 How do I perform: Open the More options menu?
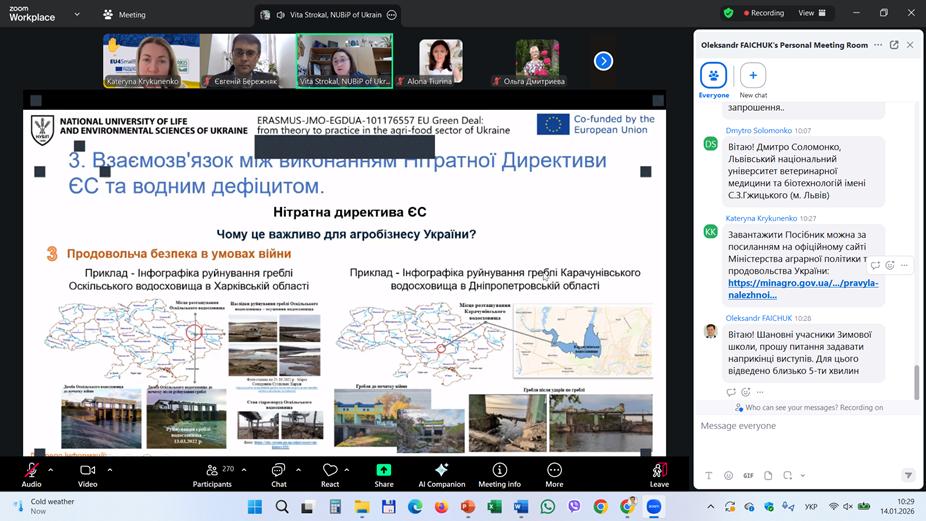click(554, 472)
